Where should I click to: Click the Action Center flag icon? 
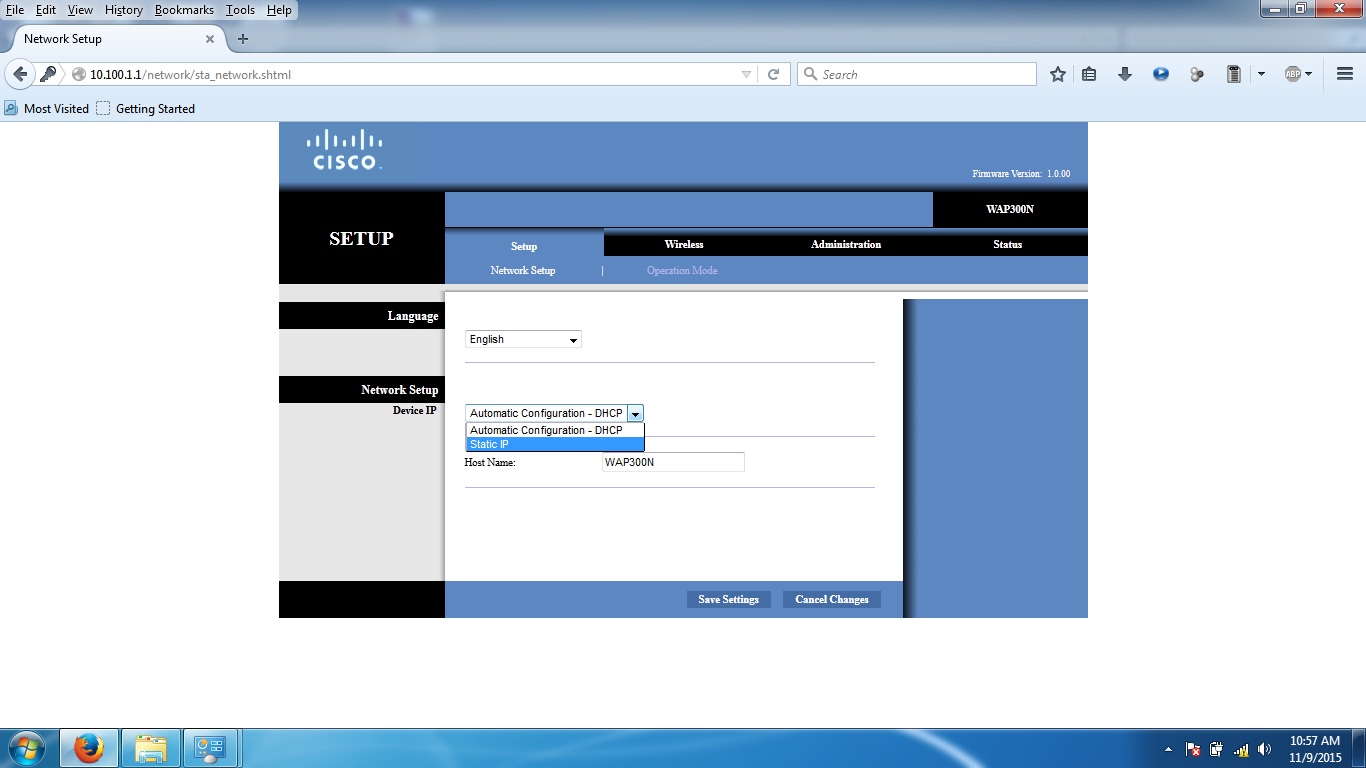pyautogui.click(x=1193, y=749)
